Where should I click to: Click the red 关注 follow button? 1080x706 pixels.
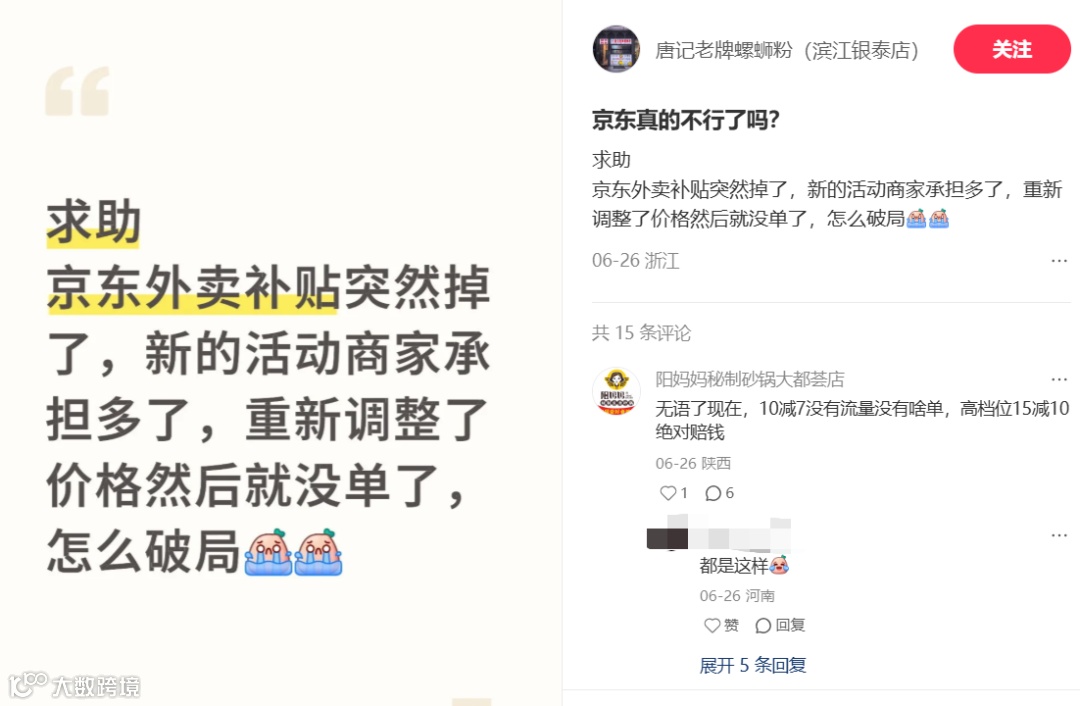pos(1011,49)
